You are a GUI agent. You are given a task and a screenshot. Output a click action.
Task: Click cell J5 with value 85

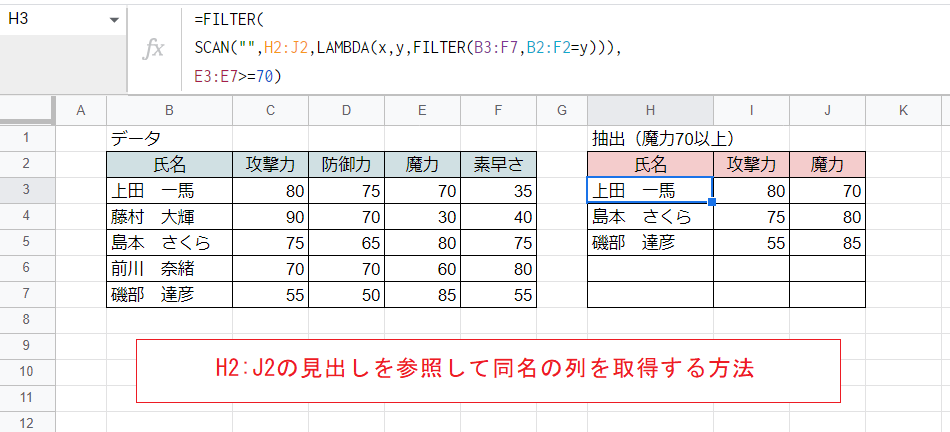point(827,242)
